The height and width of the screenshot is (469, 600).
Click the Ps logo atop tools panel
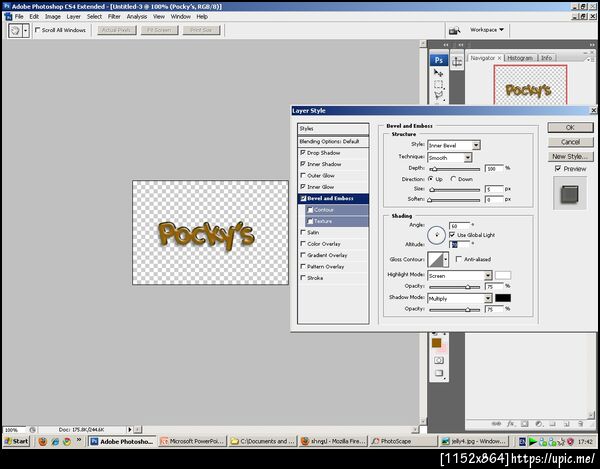pos(439,60)
